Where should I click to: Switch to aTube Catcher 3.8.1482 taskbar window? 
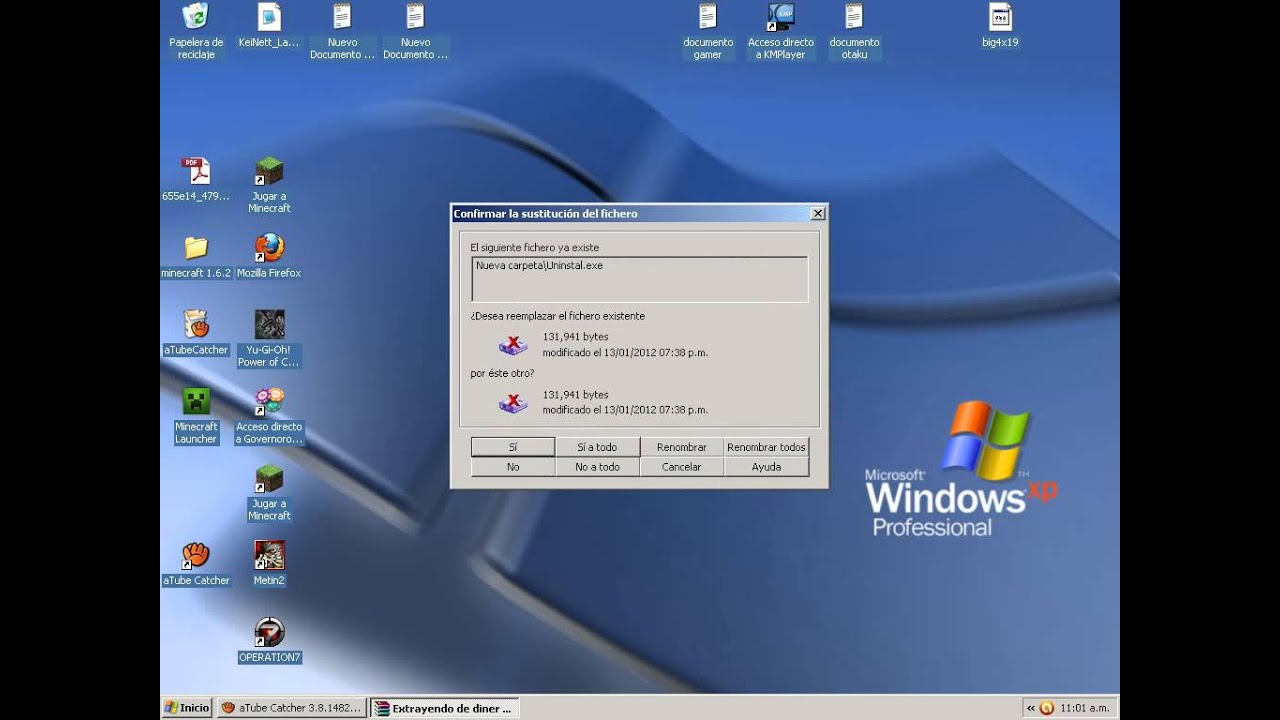(291, 708)
